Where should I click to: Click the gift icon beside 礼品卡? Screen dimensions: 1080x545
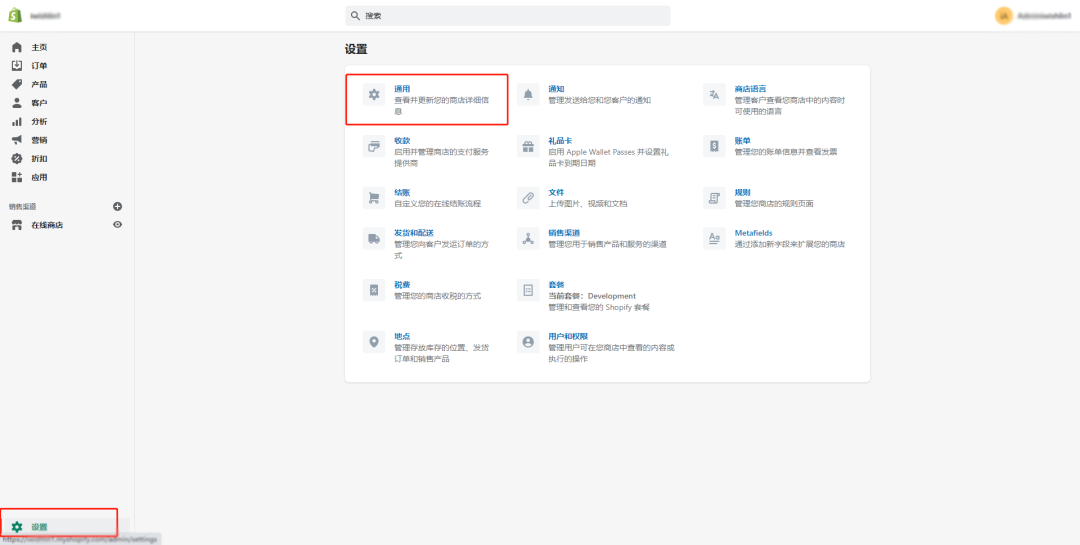[528, 146]
